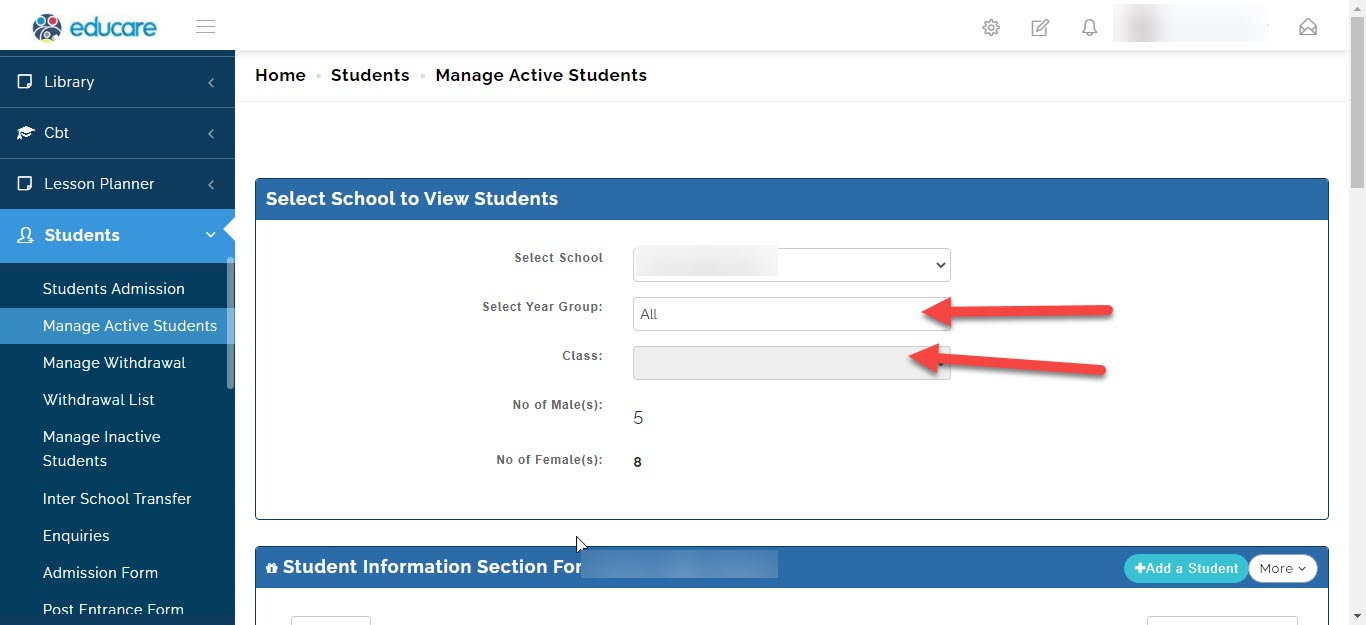The width and height of the screenshot is (1366, 625).
Task: Open the Select Year Group field
Action: pos(792,314)
